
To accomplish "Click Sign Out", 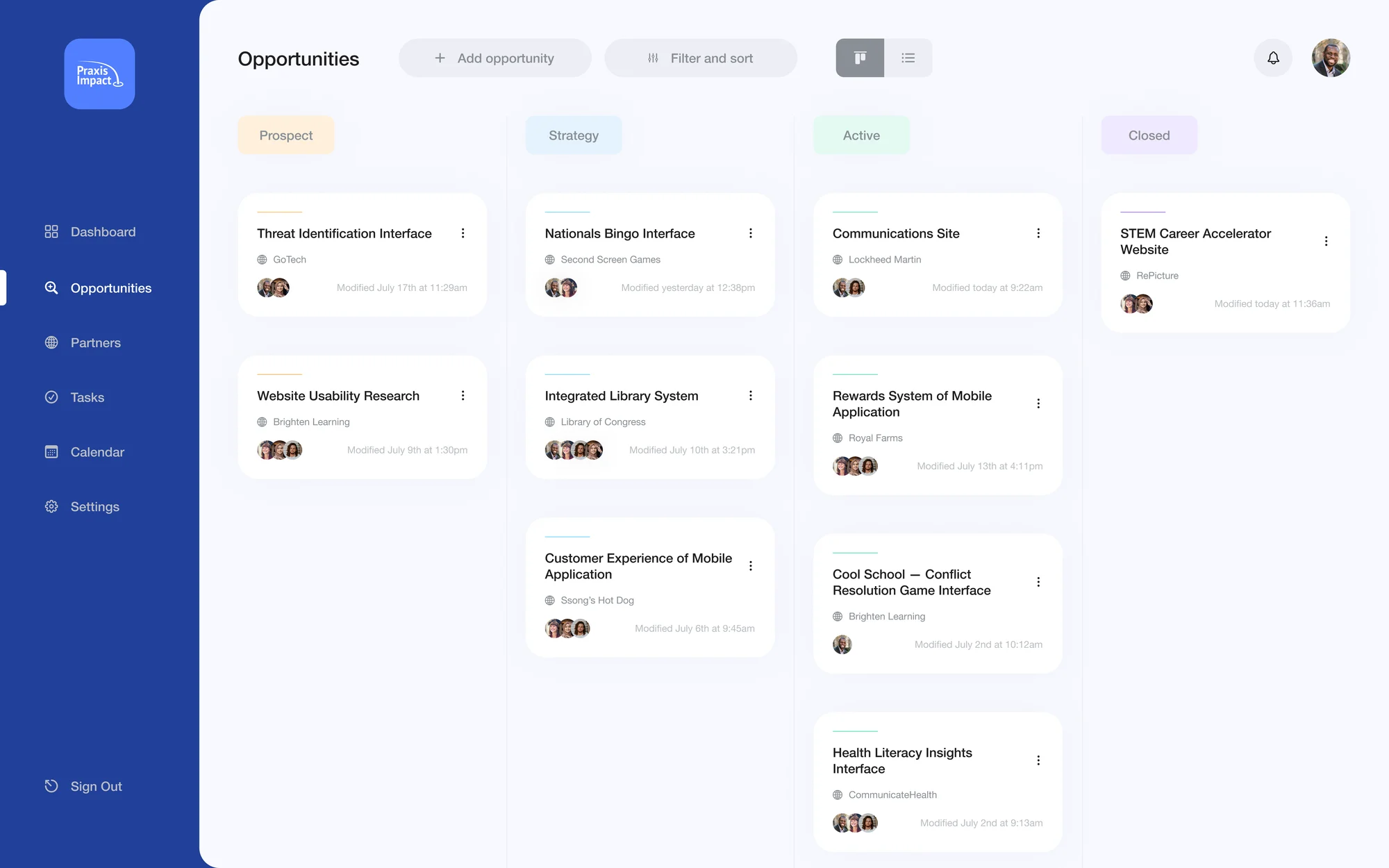I will [83, 786].
